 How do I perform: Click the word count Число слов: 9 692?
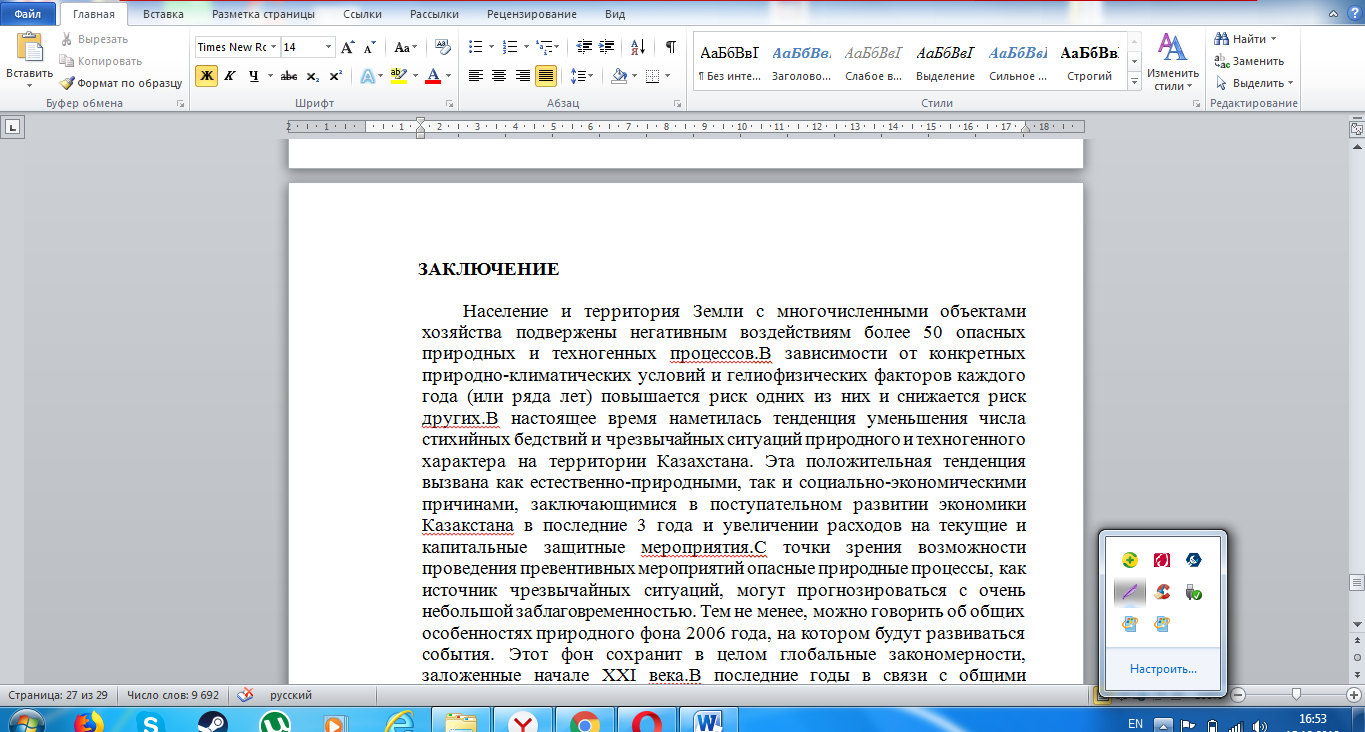pos(175,695)
